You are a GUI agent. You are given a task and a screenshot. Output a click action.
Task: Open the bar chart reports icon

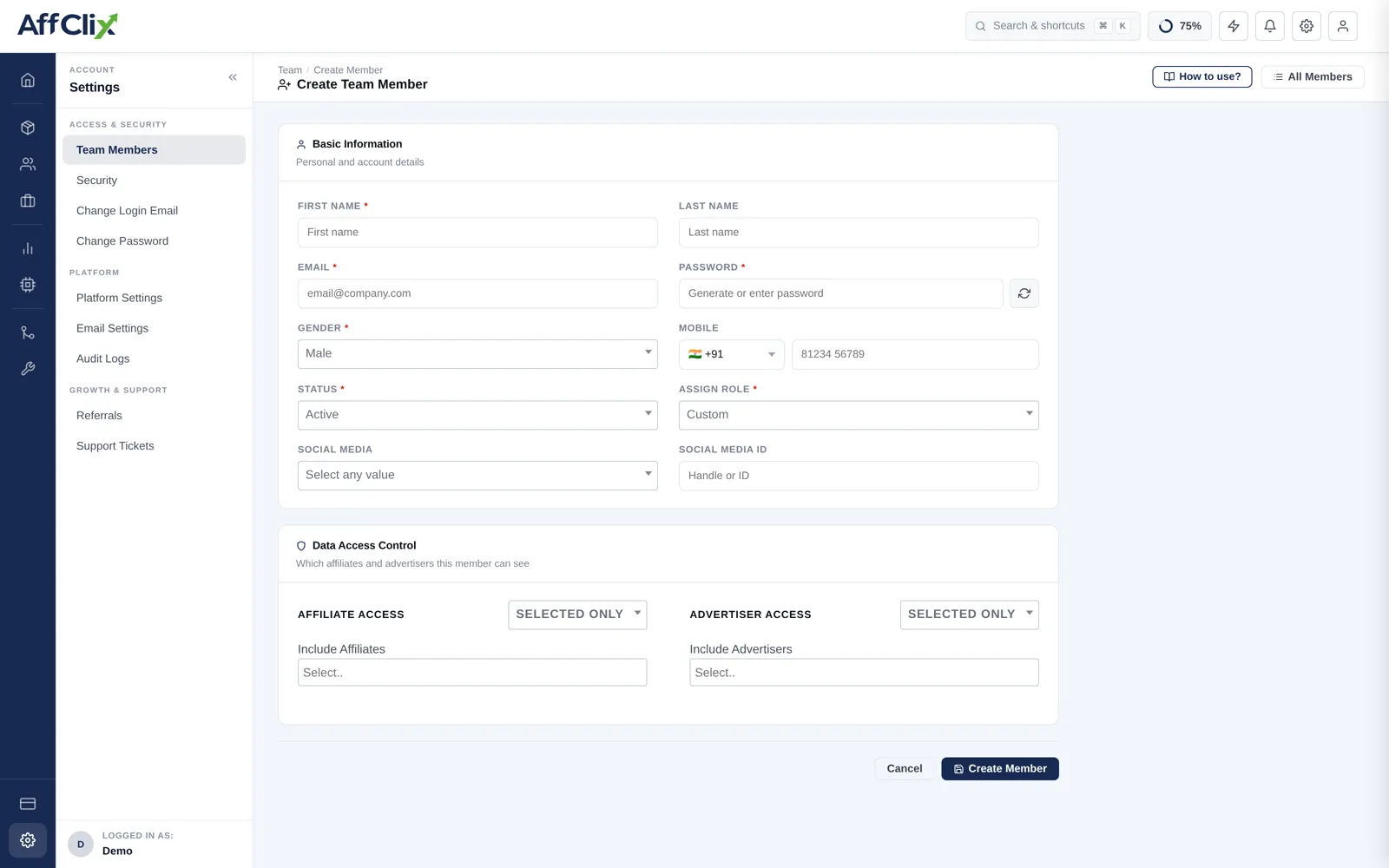pyautogui.click(x=28, y=248)
